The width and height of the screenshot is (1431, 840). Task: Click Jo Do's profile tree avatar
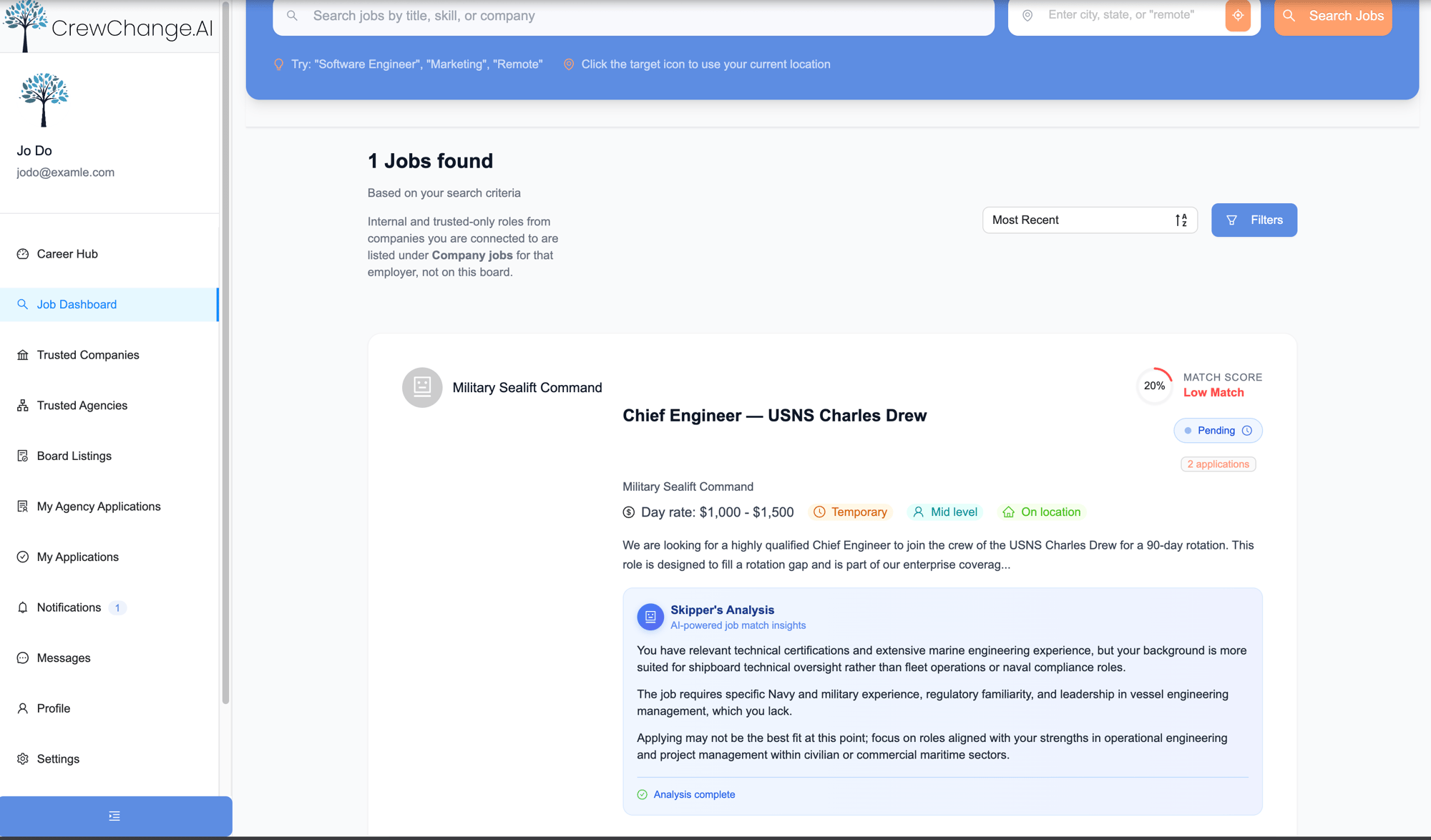click(44, 99)
